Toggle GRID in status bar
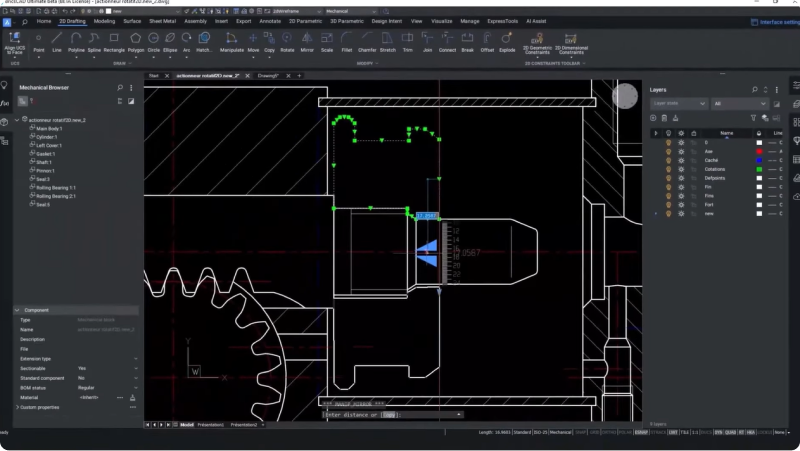Screen dimensions: 800x451 pos(594,432)
